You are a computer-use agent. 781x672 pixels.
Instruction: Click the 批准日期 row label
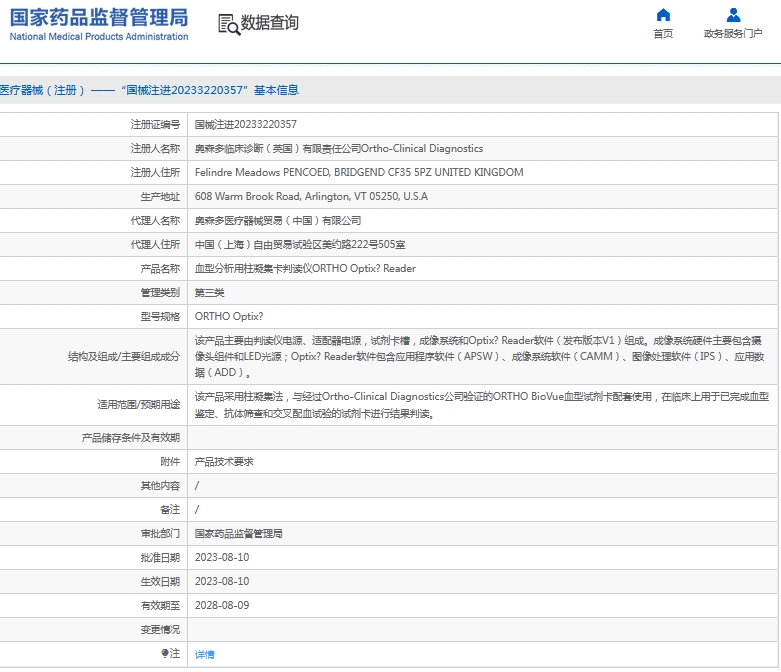[160, 557]
